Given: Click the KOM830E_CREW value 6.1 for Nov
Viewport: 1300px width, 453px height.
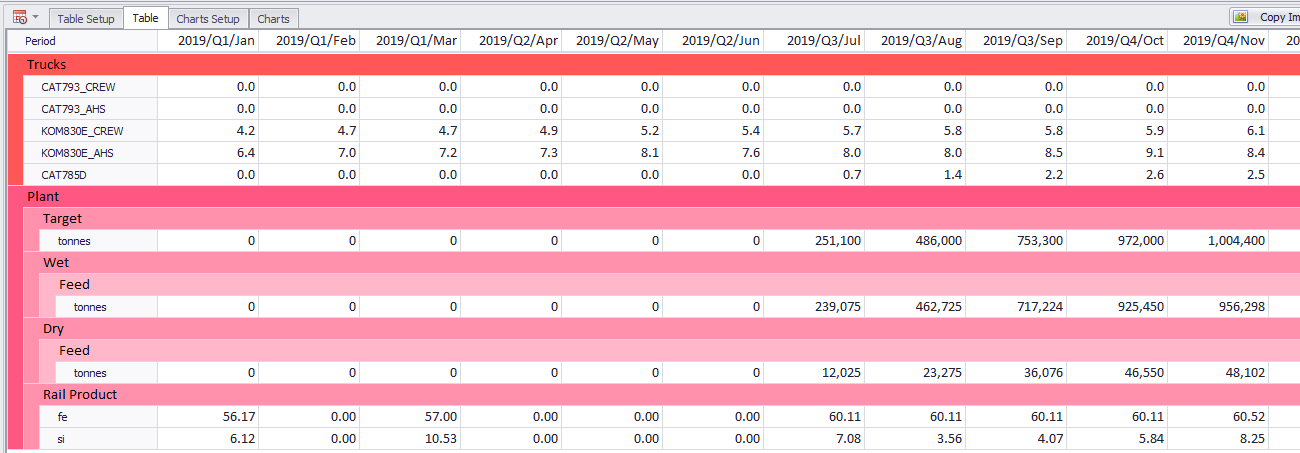Looking at the screenshot, I should click(x=1218, y=130).
